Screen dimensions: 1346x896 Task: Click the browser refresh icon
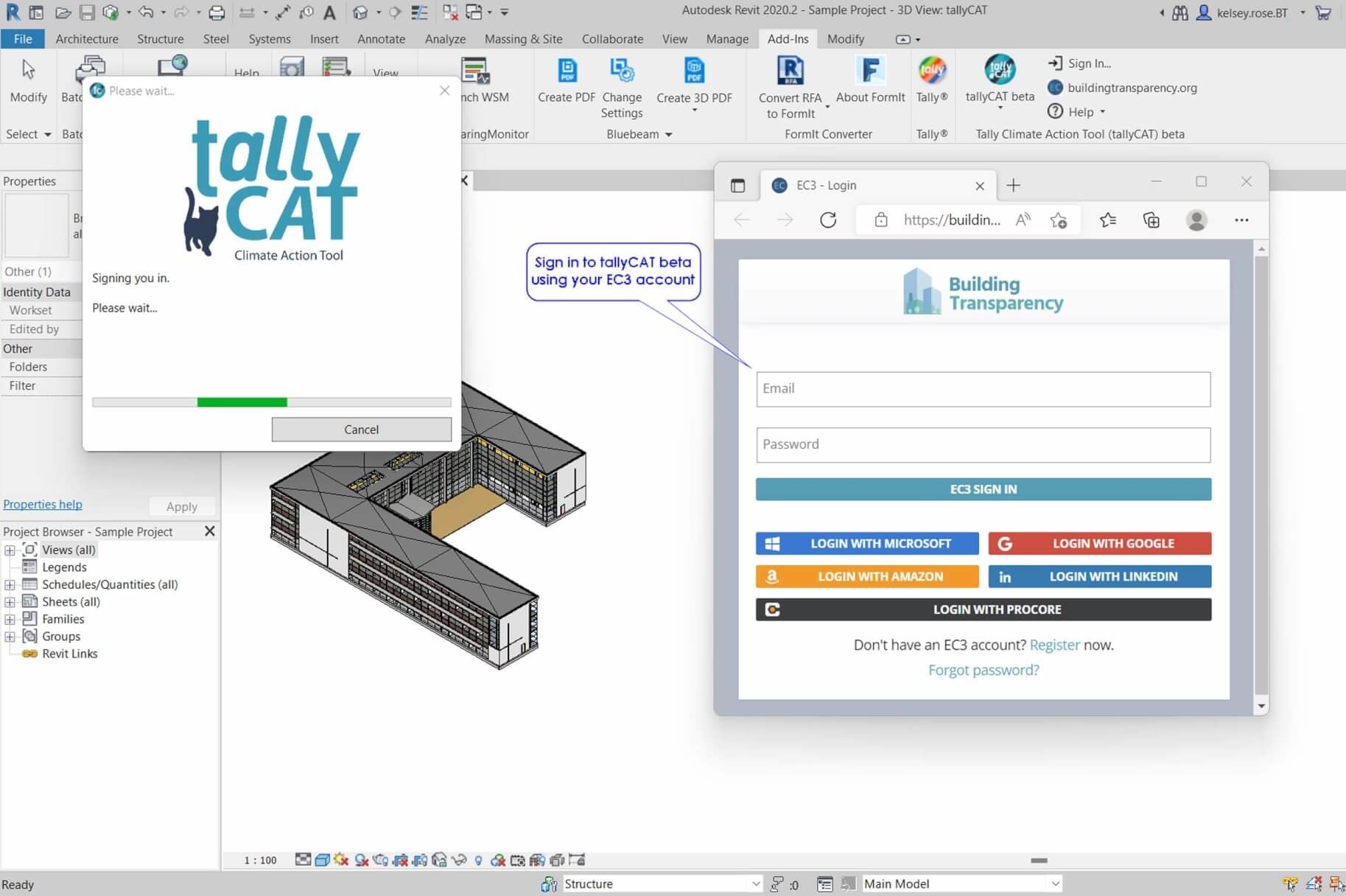click(x=828, y=220)
